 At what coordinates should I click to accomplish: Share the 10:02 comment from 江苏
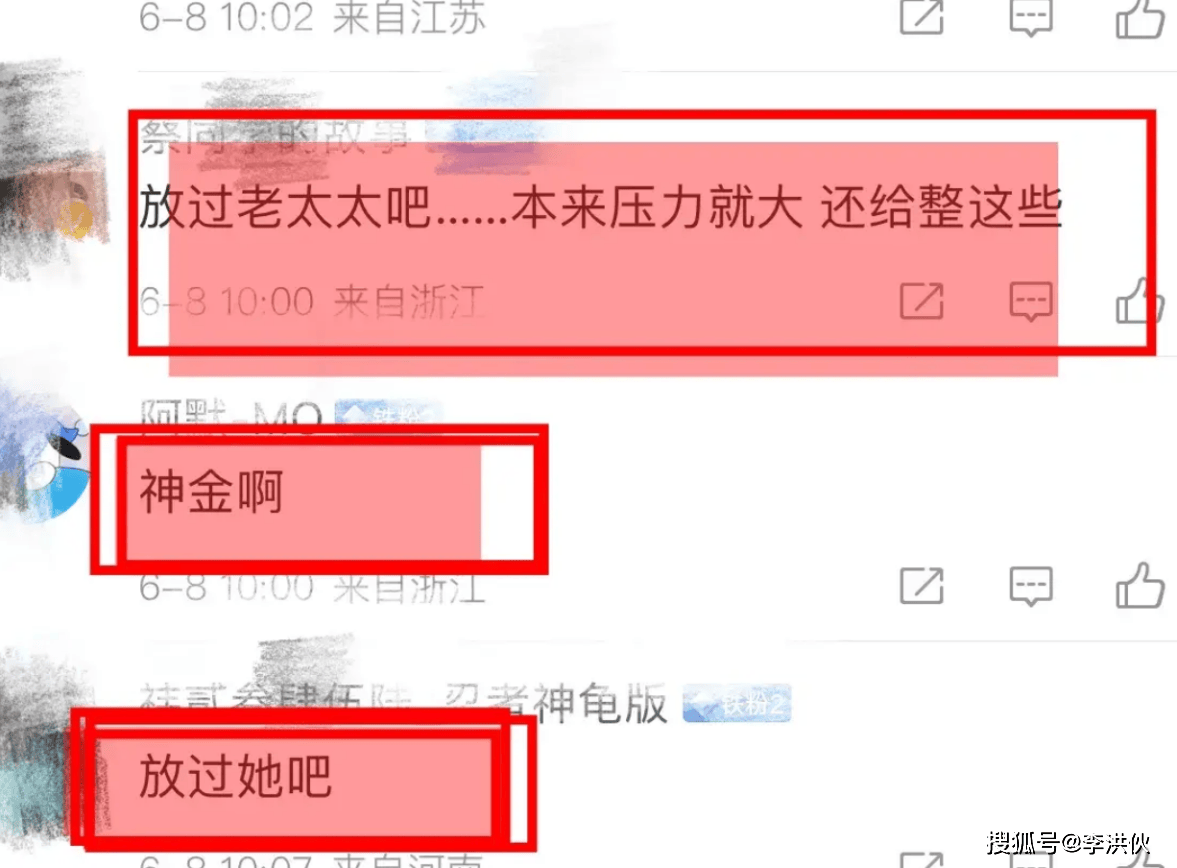coord(922,17)
